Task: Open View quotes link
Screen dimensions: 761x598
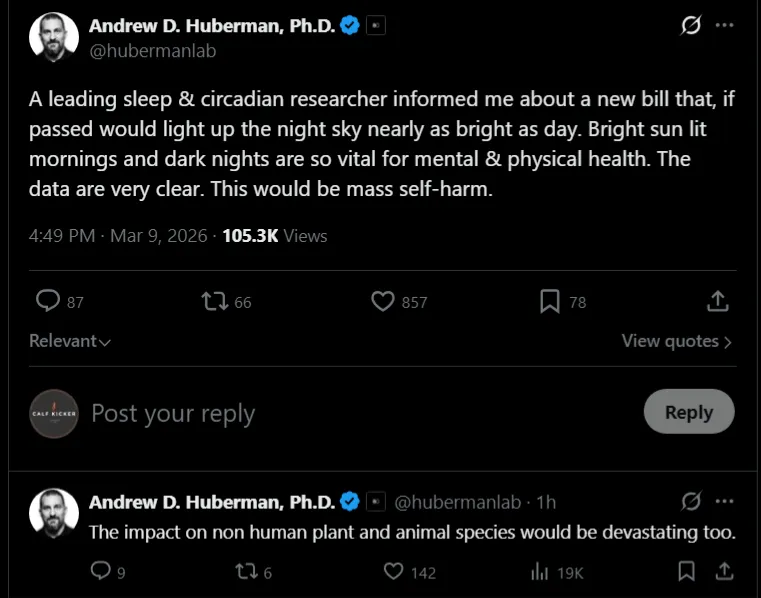Action: click(x=676, y=341)
